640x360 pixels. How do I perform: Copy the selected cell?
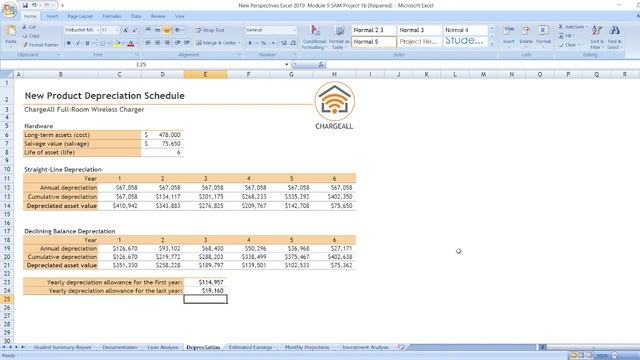pyautogui.click(x=31, y=36)
